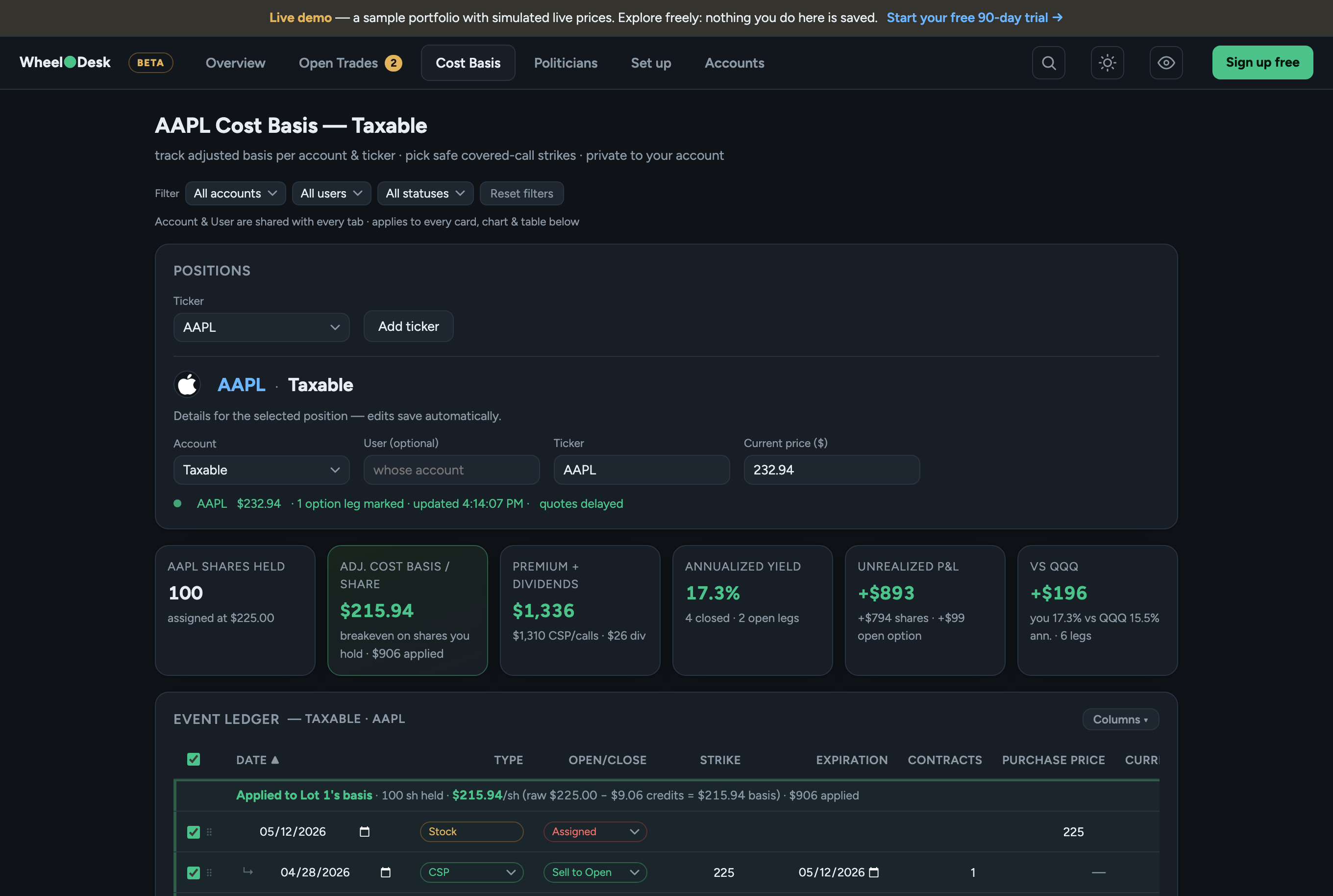The width and height of the screenshot is (1333, 896).
Task: Select the Cost Basis tab
Action: [x=468, y=63]
